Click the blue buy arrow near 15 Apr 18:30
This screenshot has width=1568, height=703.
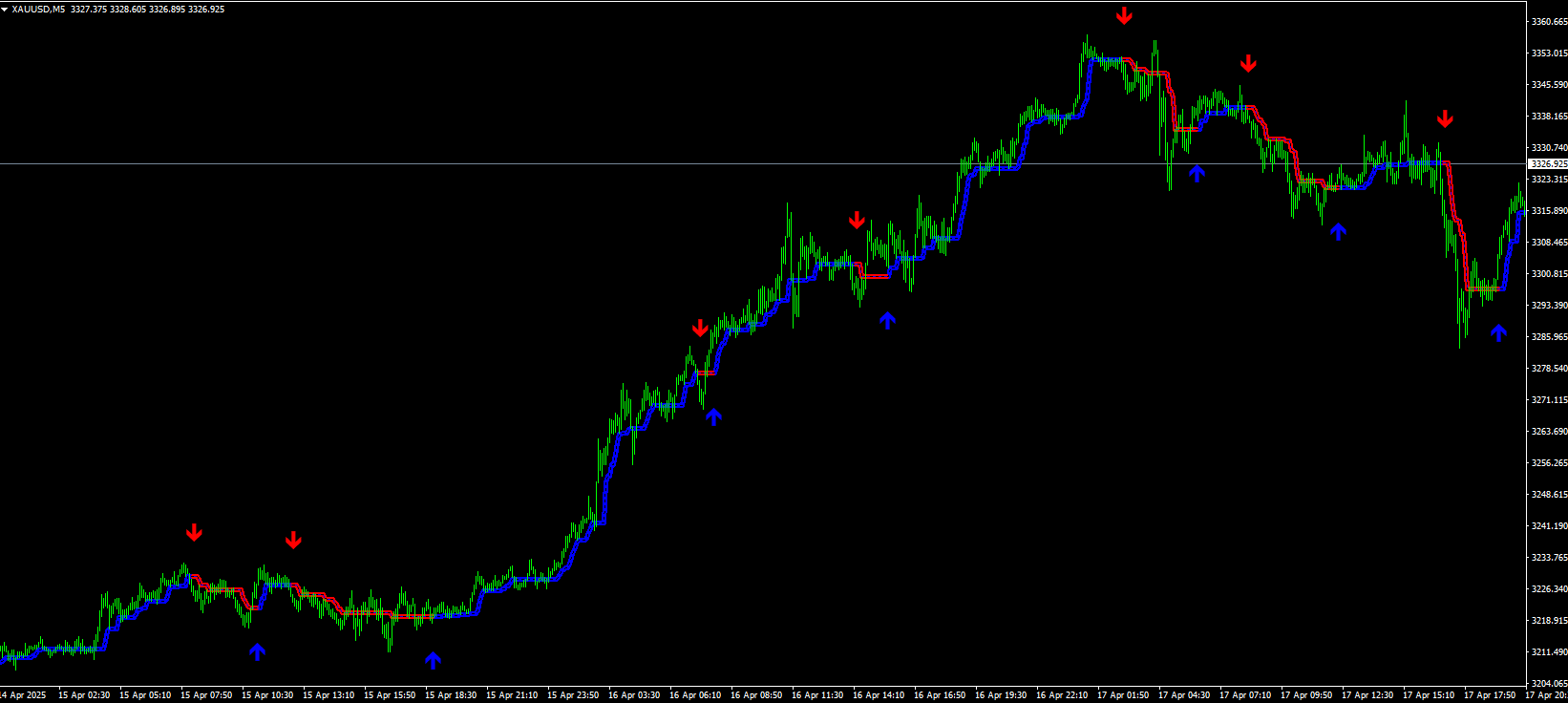[433, 660]
